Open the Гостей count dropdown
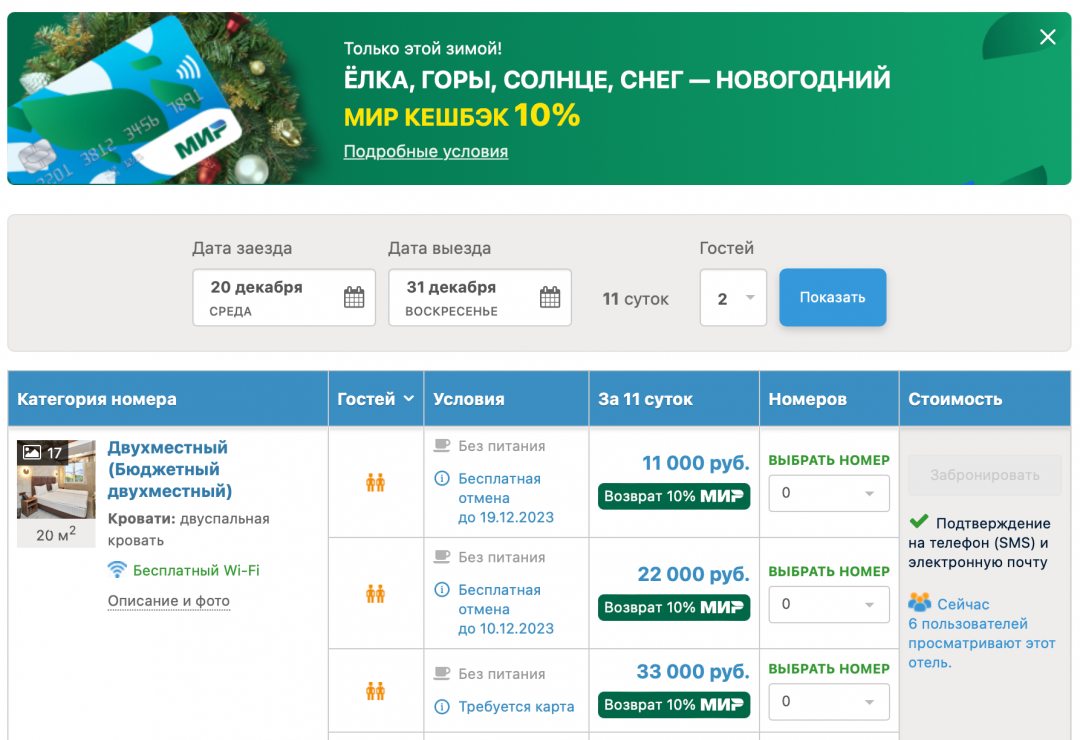 pos(733,298)
